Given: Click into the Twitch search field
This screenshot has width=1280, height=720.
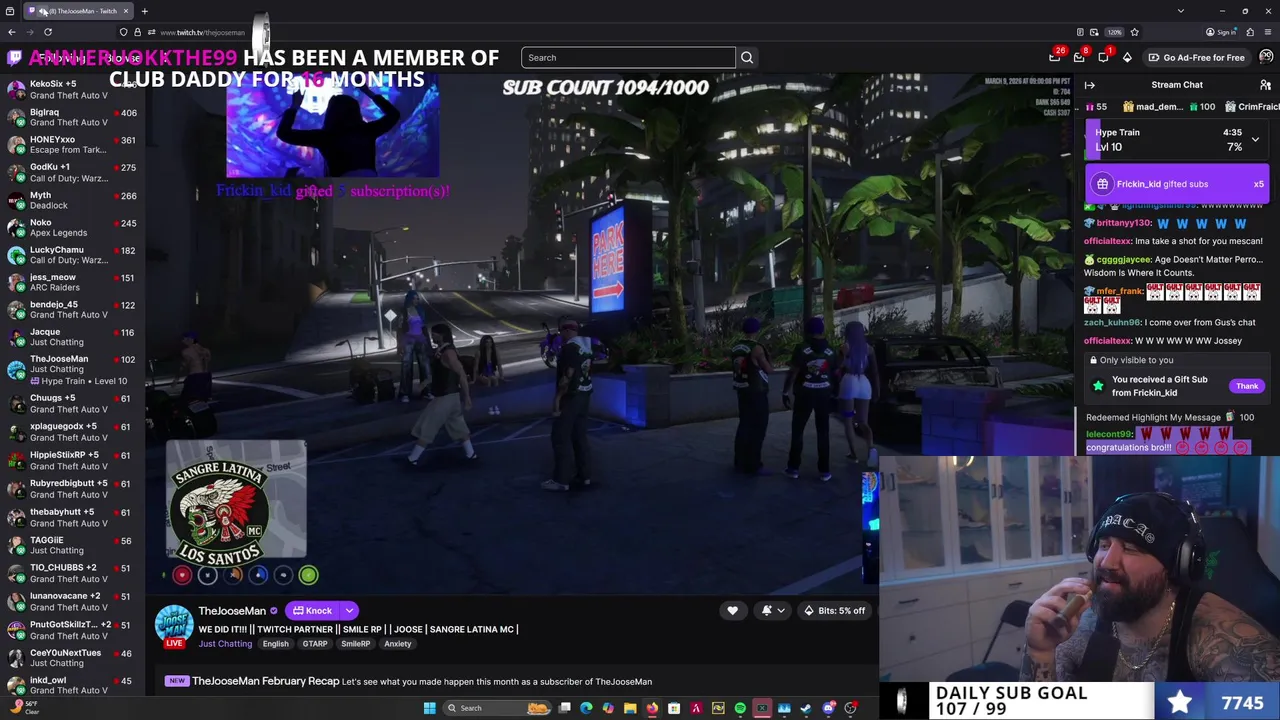Looking at the screenshot, I should click(628, 57).
